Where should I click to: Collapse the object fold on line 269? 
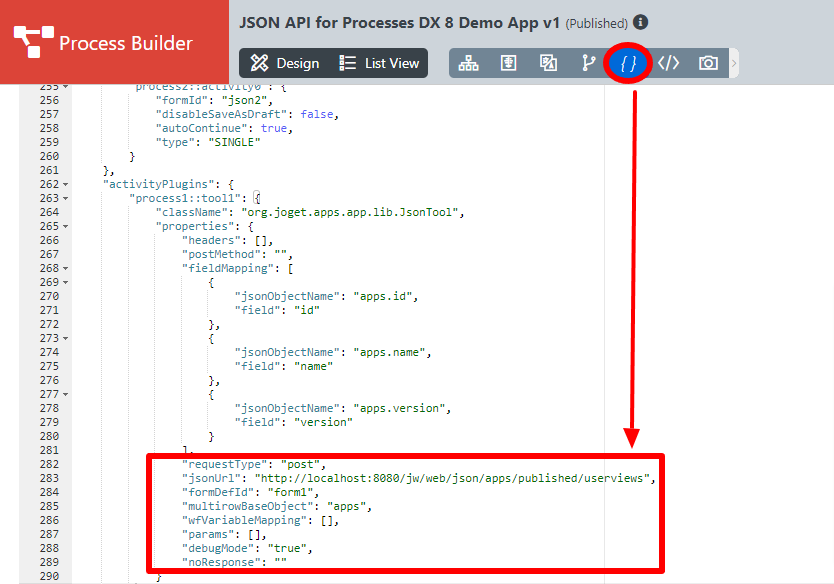(65, 282)
